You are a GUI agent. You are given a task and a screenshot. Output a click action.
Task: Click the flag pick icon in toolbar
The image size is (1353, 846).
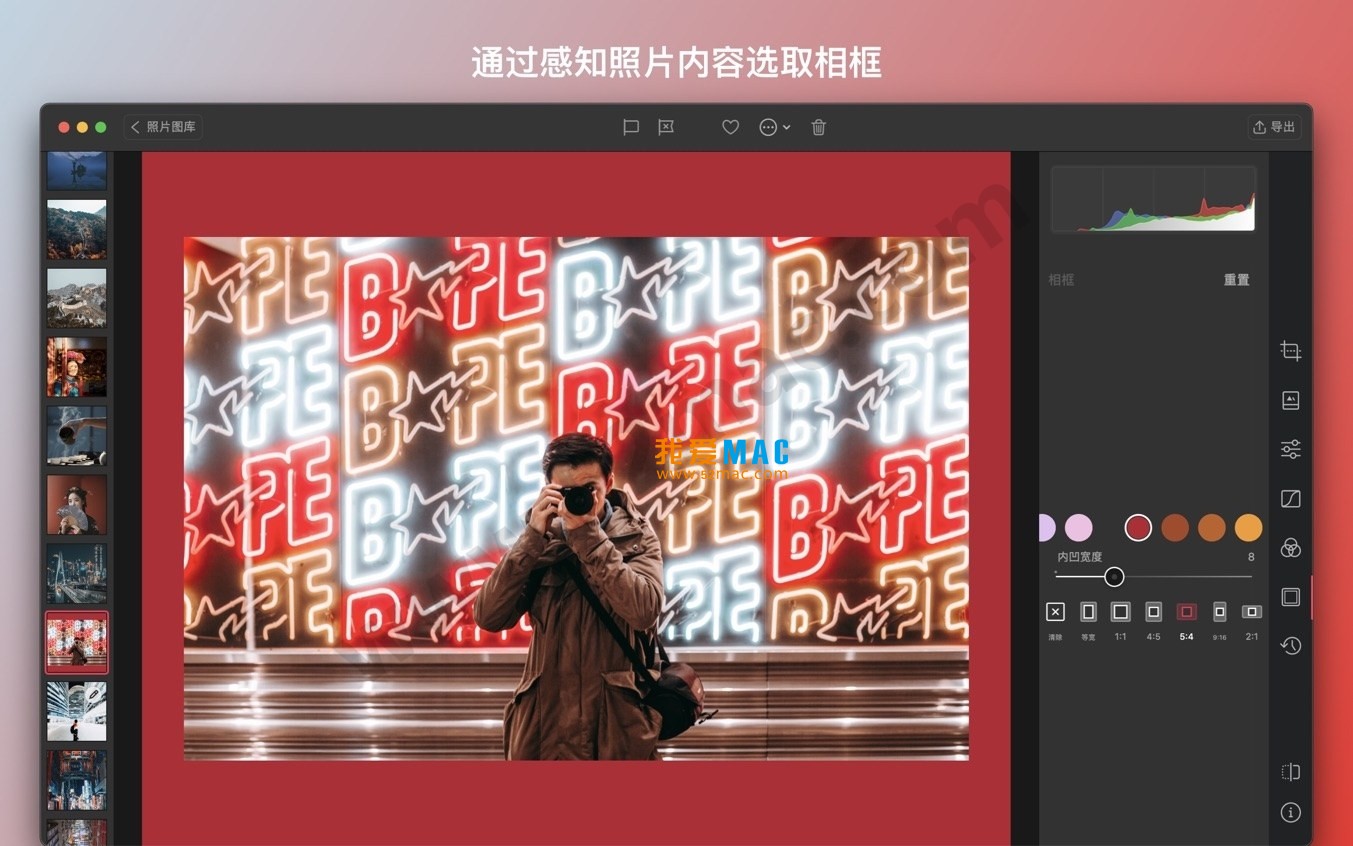click(631, 127)
